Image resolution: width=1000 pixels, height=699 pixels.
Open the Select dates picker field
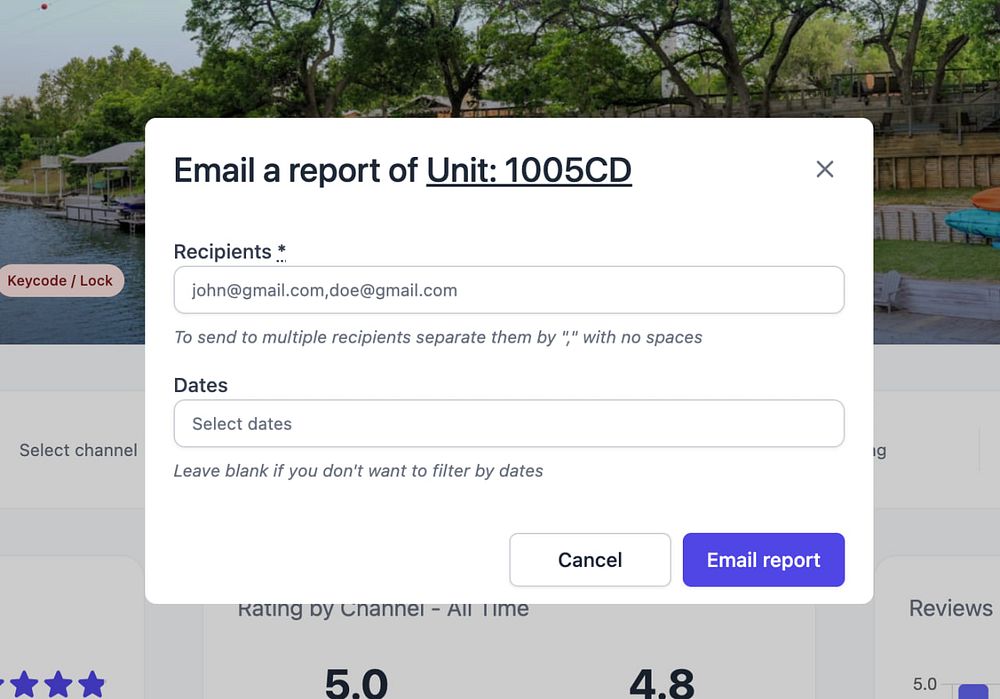pos(509,424)
